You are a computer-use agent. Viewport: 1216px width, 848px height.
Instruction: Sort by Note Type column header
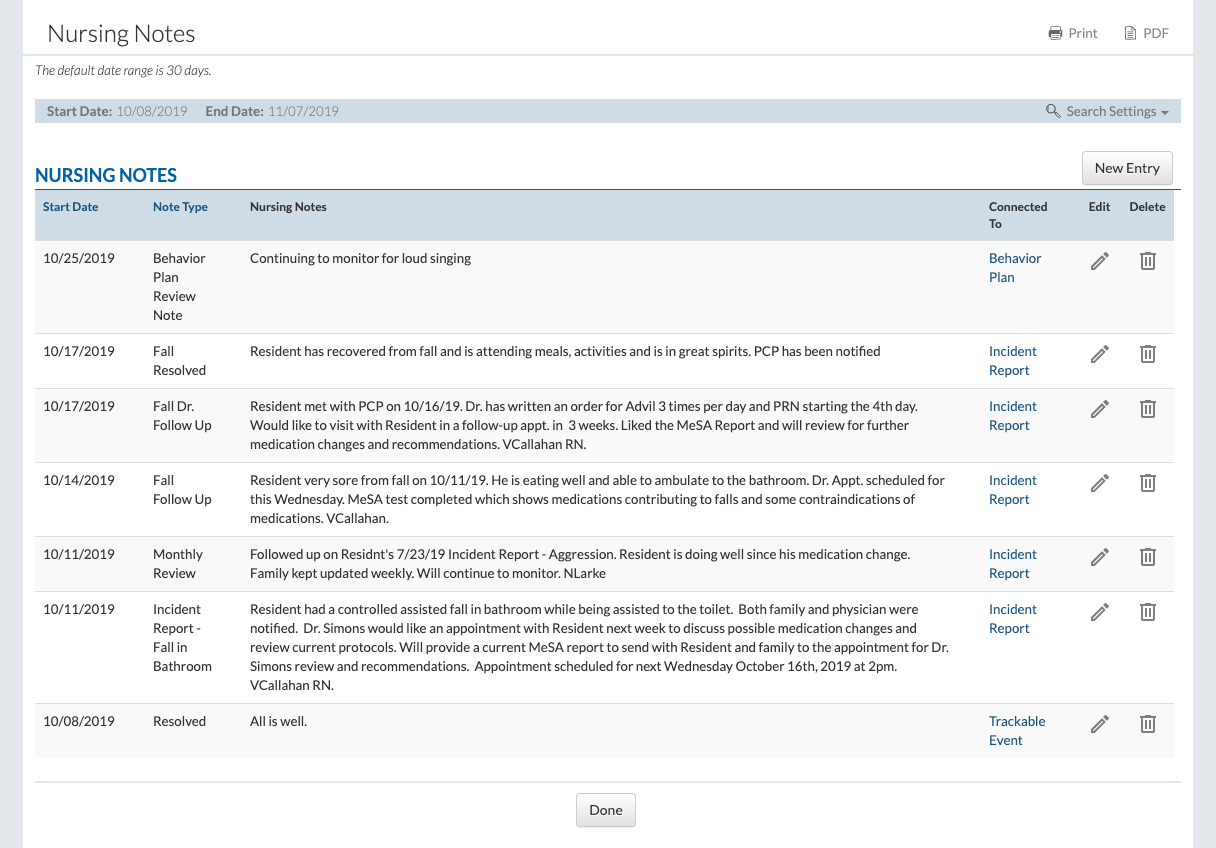(x=180, y=207)
